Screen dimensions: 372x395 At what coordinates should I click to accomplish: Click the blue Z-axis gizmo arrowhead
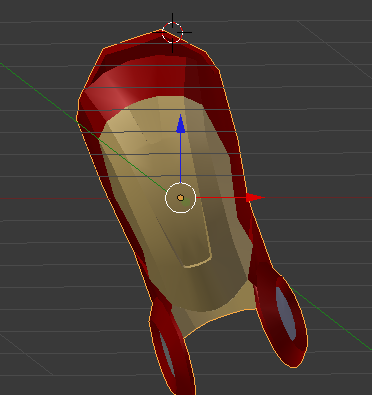tap(181, 124)
